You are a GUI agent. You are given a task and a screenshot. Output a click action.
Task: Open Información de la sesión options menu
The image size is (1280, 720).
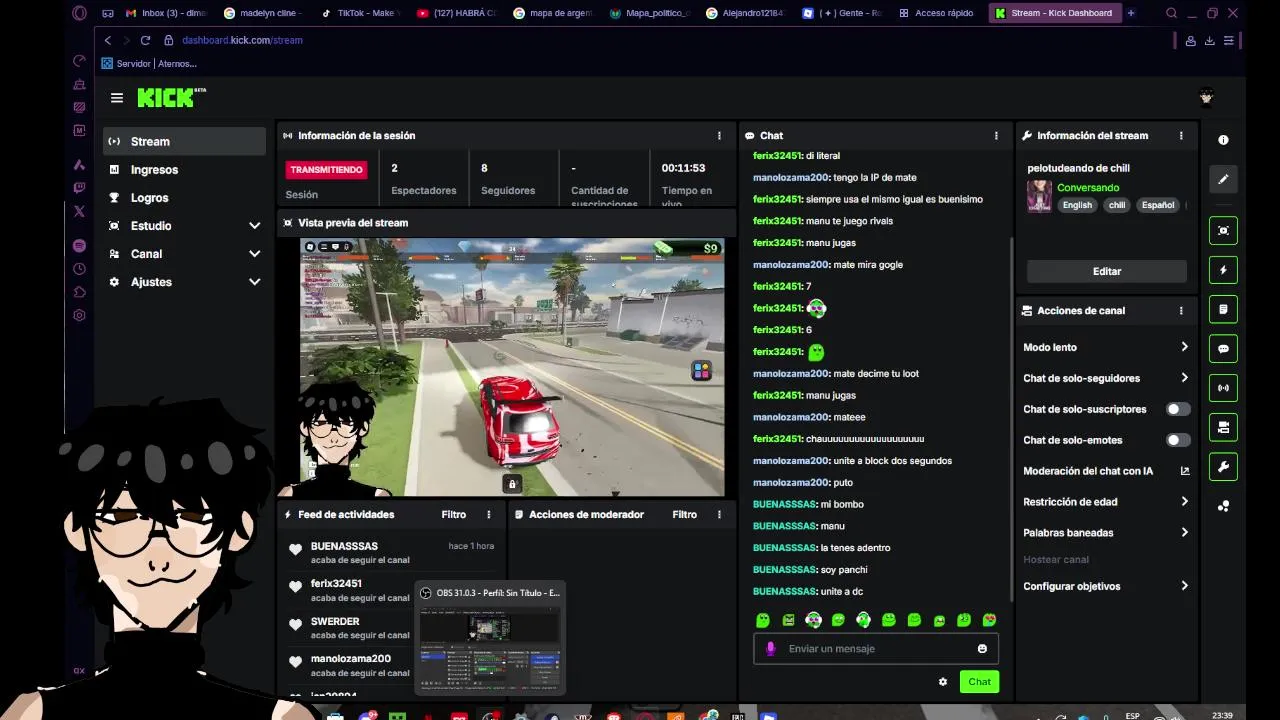[x=718, y=136]
